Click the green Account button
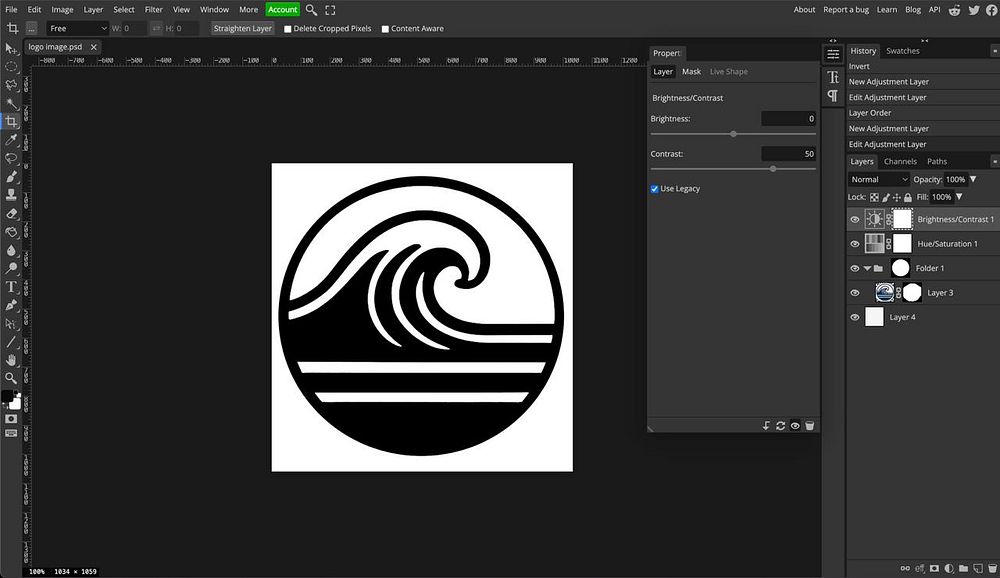Screen dimensions: 1000x578 click(x=282, y=9)
